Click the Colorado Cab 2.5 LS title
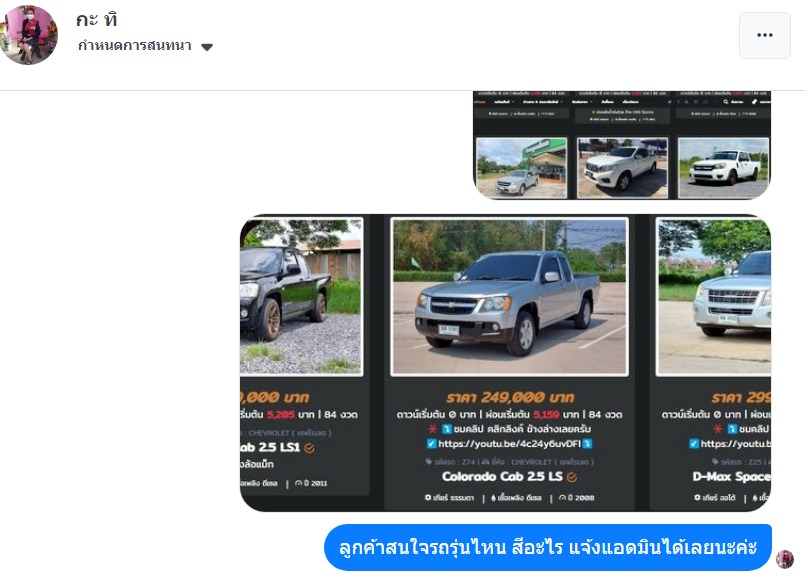805x579 pixels. [x=502, y=476]
